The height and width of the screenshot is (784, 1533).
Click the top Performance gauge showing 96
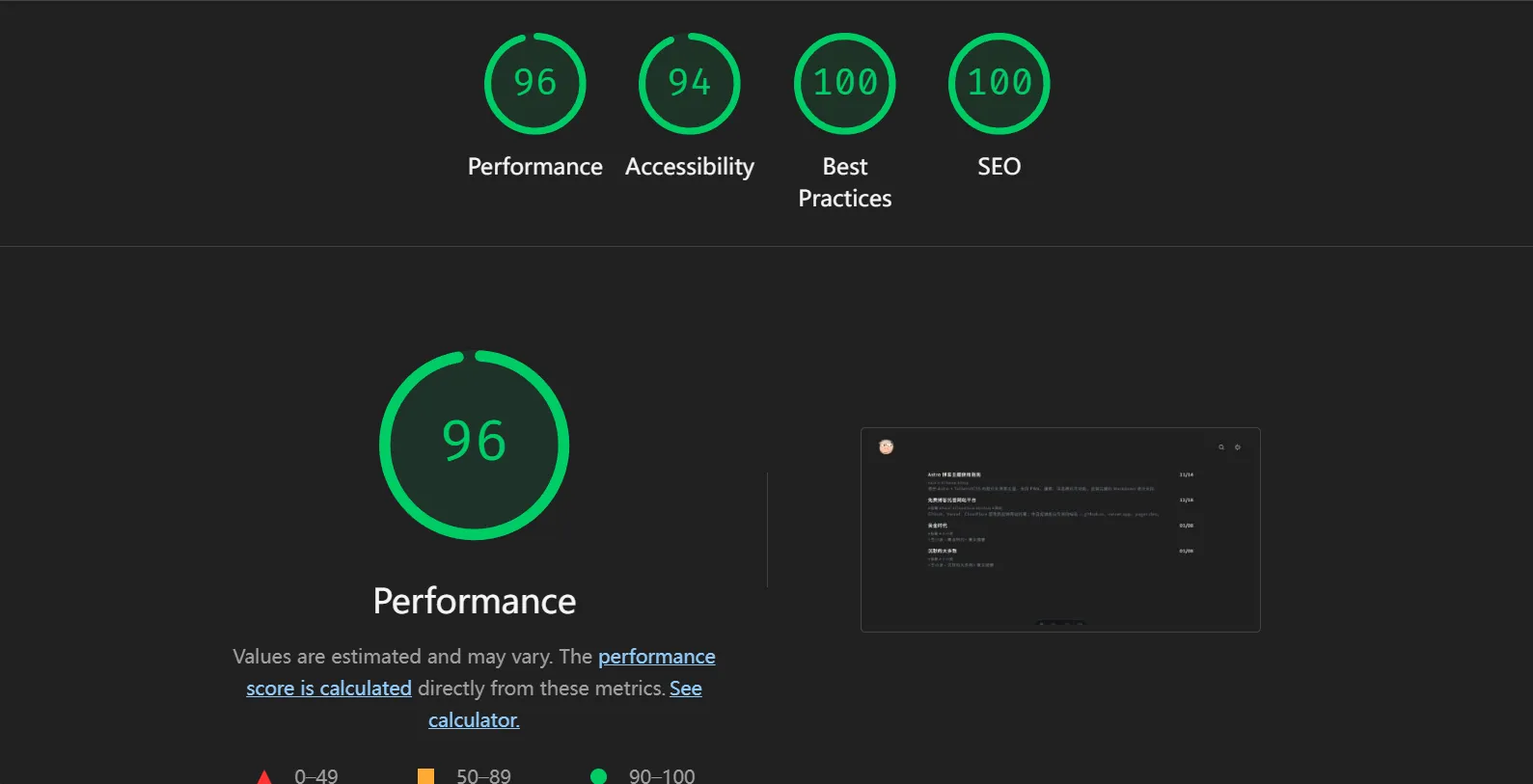pos(534,84)
